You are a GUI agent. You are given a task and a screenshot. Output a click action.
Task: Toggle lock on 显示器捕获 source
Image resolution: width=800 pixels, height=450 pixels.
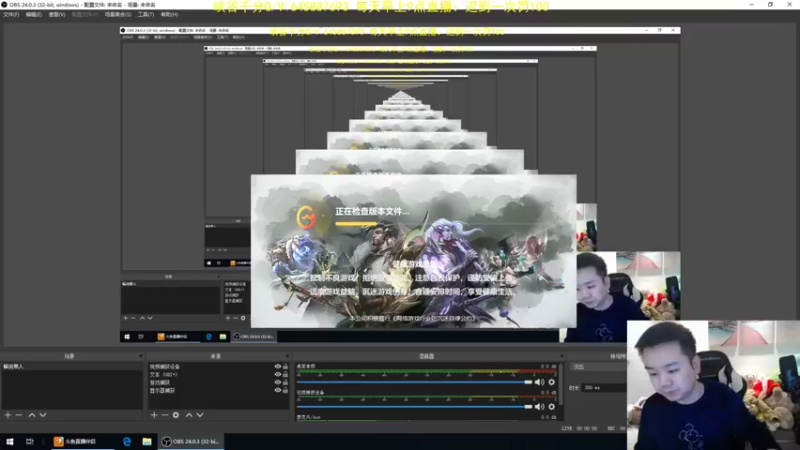tap(285, 390)
